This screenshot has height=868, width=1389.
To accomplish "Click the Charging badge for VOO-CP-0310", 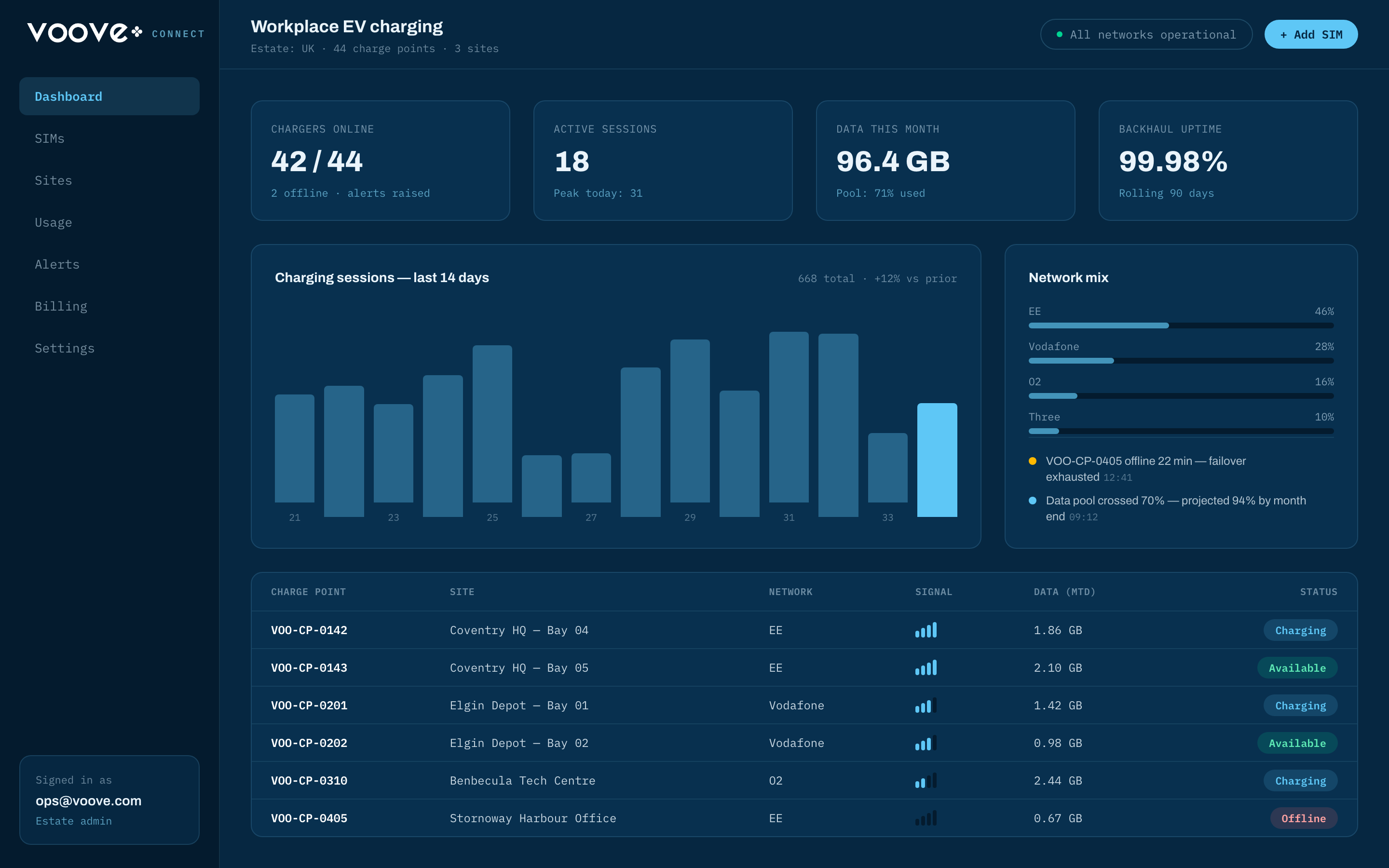I will (x=1300, y=781).
